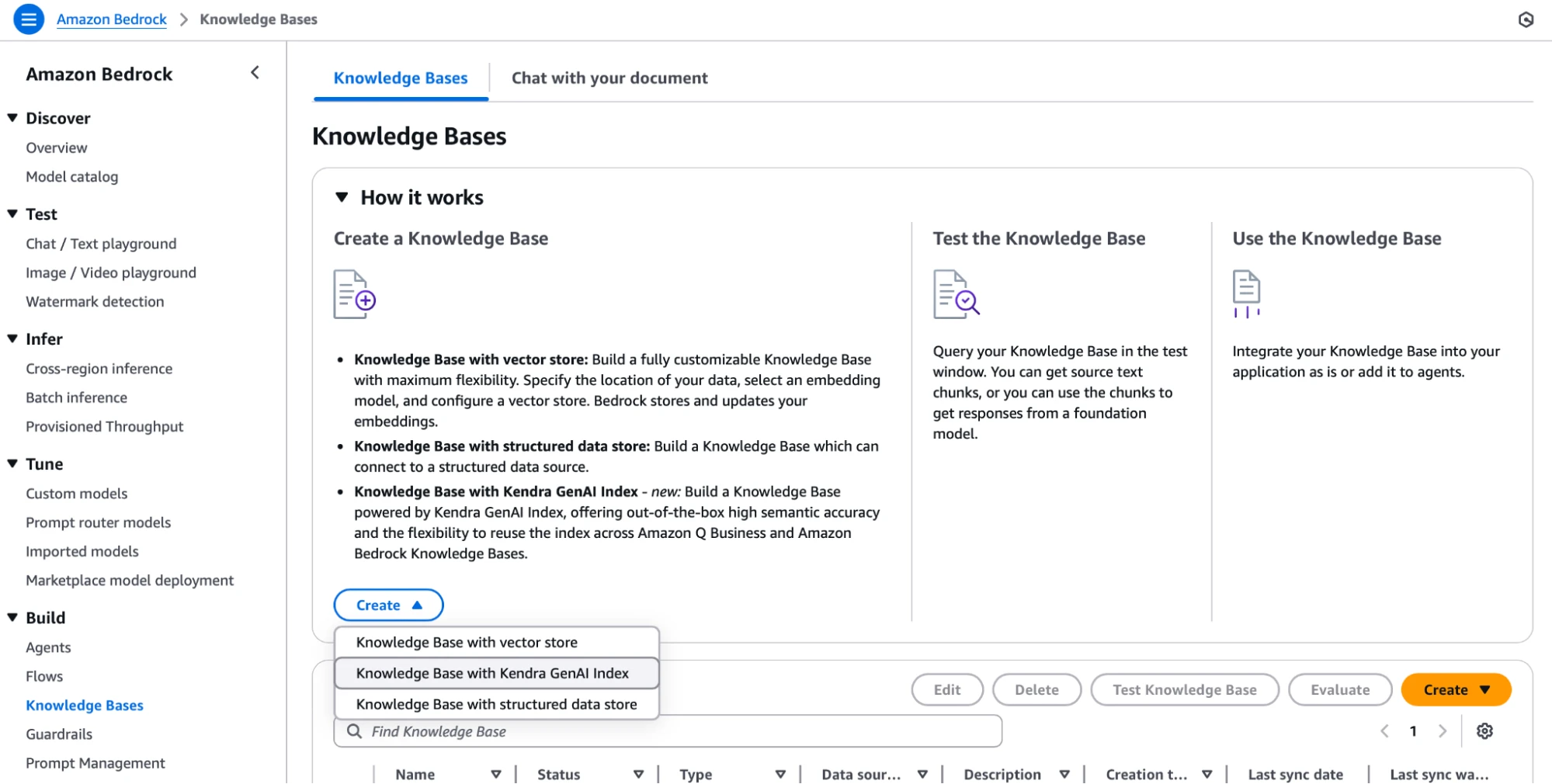Click page number 1 in pagination

click(1413, 731)
